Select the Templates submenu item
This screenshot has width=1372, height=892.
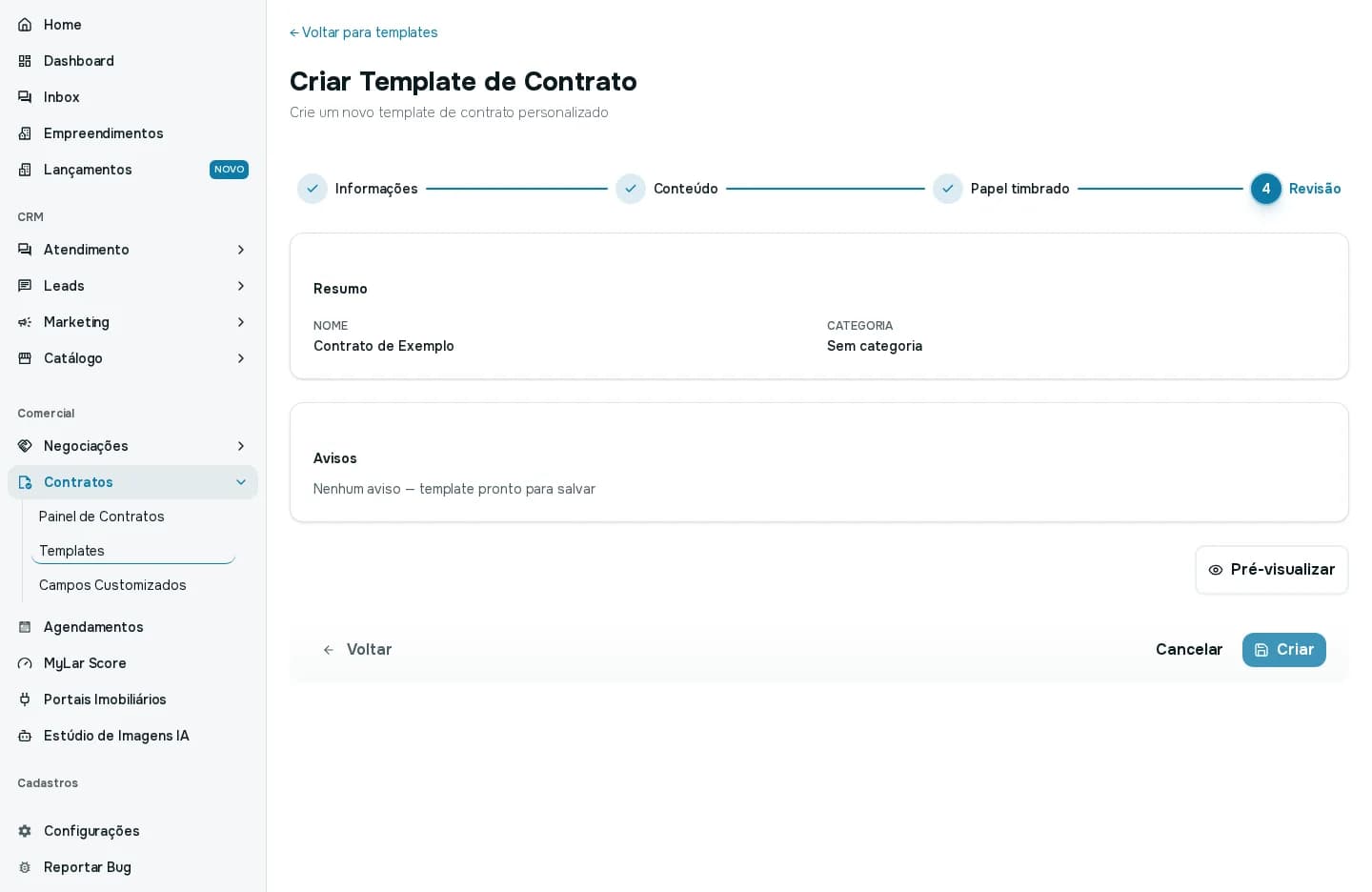tap(133, 551)
